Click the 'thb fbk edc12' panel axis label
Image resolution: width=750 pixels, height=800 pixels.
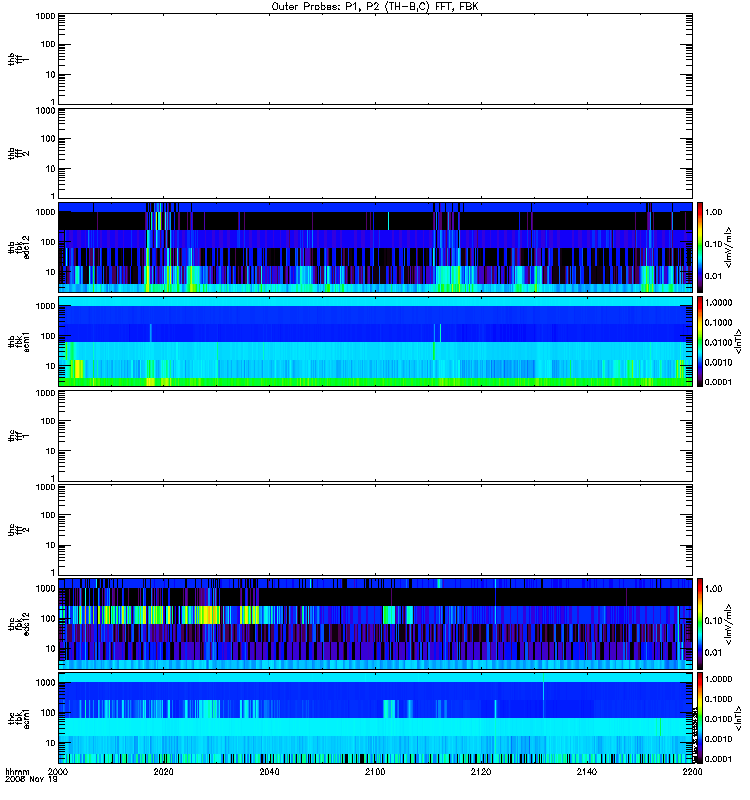18,247
